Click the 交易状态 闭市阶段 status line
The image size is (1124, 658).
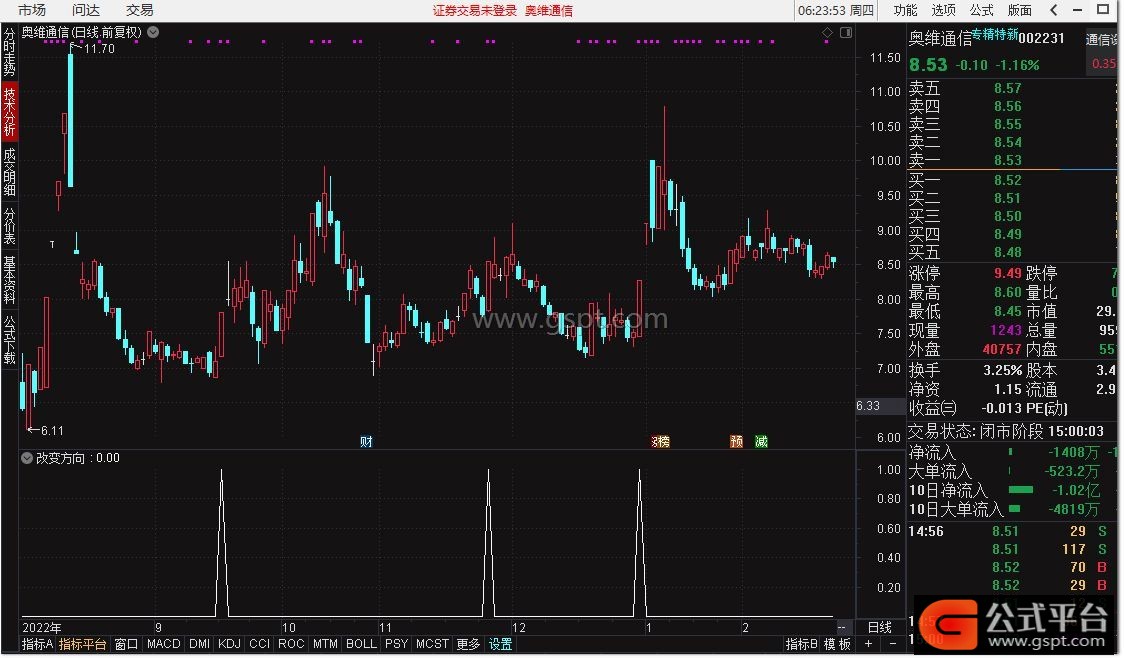[x=1006, y=431]
